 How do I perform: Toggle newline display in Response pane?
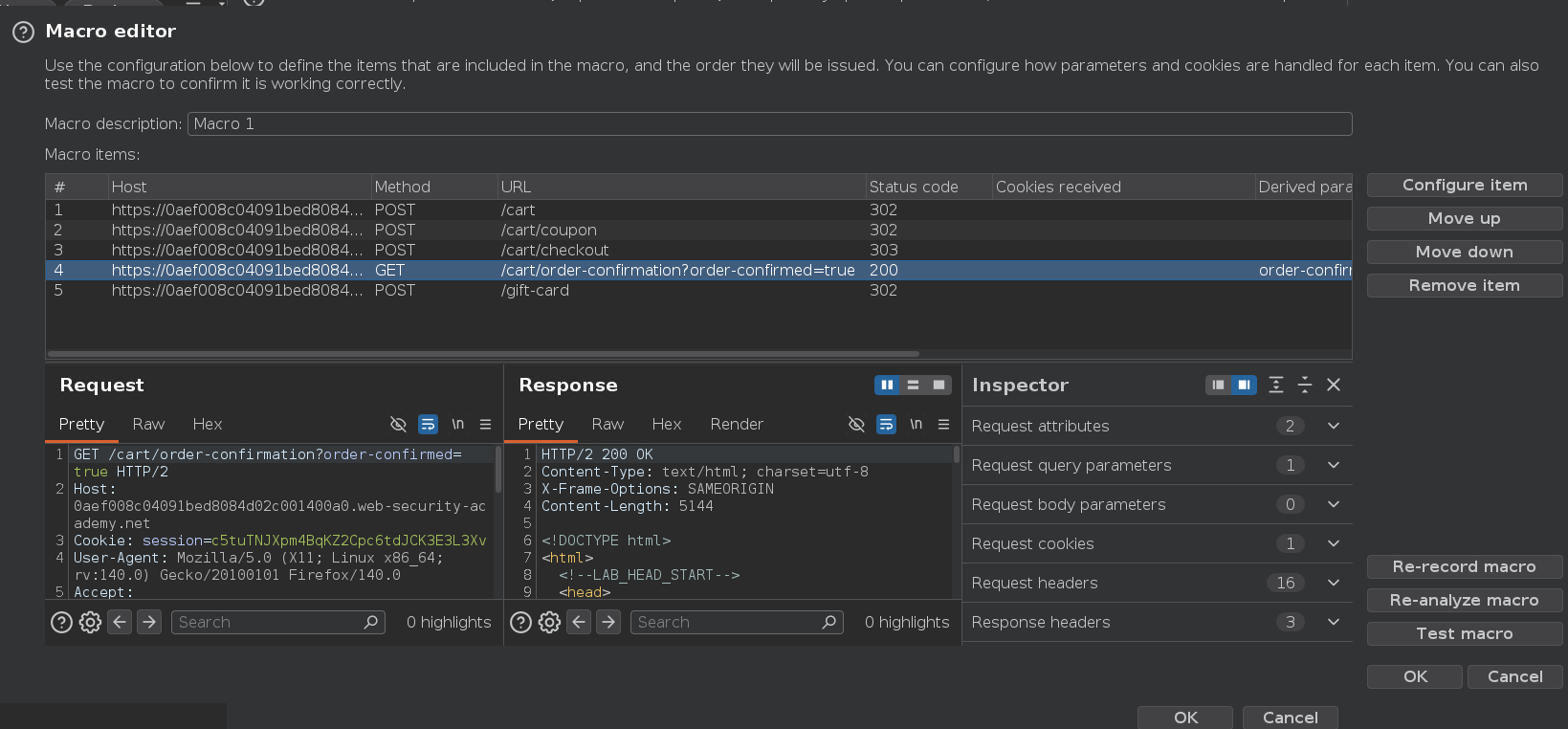pyautogui.click(x=916, y=424)
